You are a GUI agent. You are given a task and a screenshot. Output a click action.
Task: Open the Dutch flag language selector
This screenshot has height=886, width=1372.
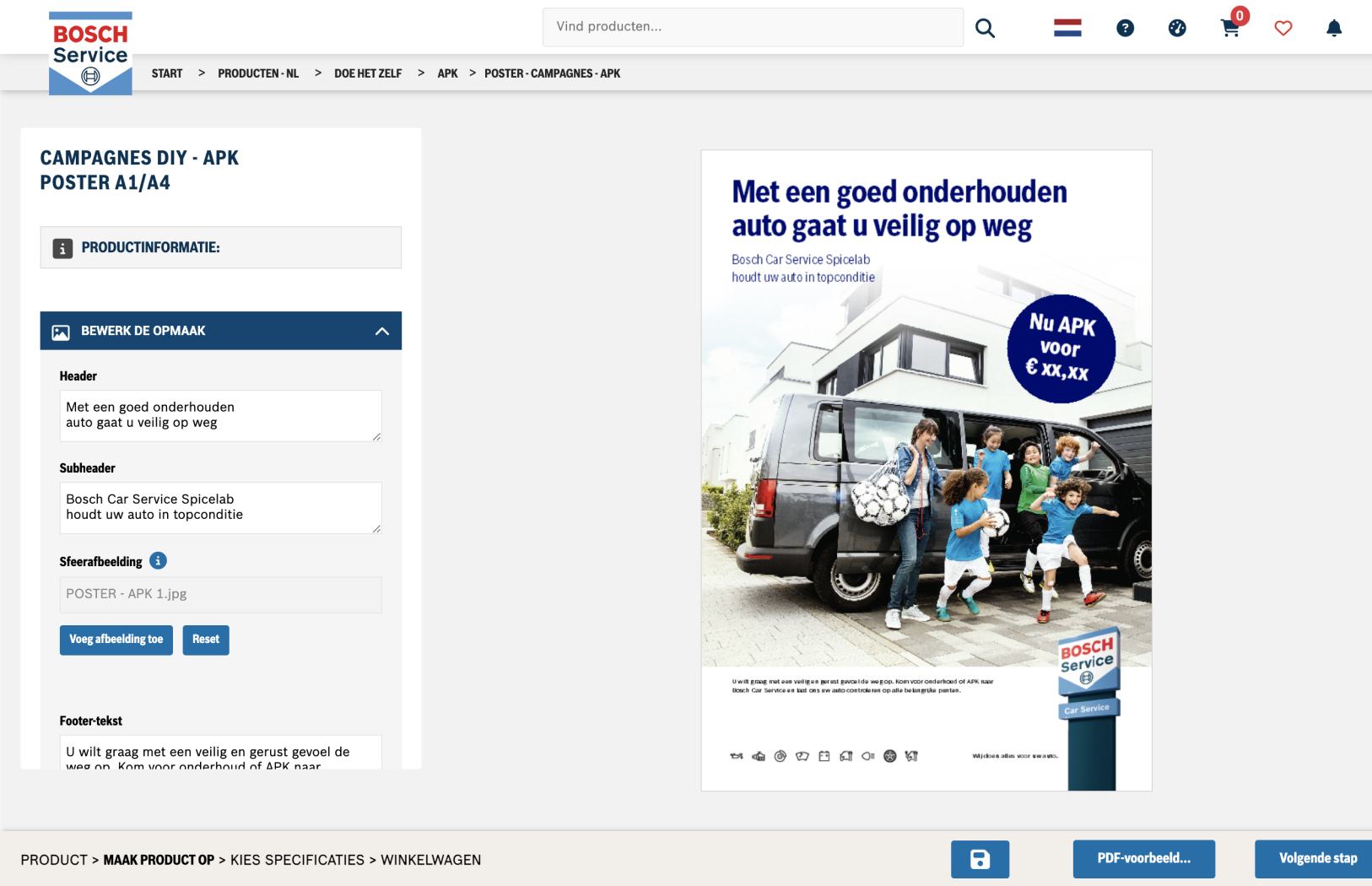[1067, 28]
